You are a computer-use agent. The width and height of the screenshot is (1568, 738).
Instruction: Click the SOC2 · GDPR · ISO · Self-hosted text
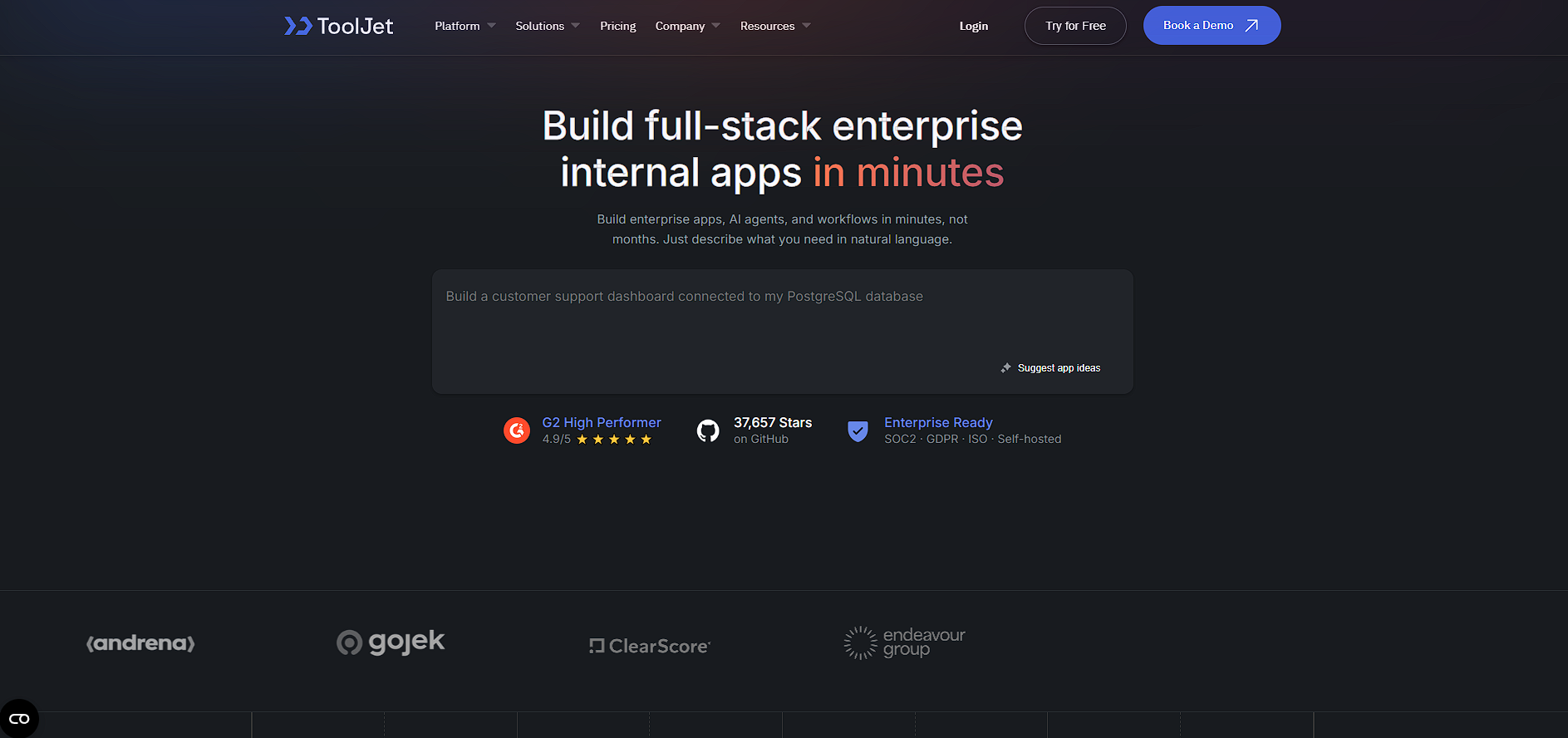pyautogui.click(x=973, y=439)
